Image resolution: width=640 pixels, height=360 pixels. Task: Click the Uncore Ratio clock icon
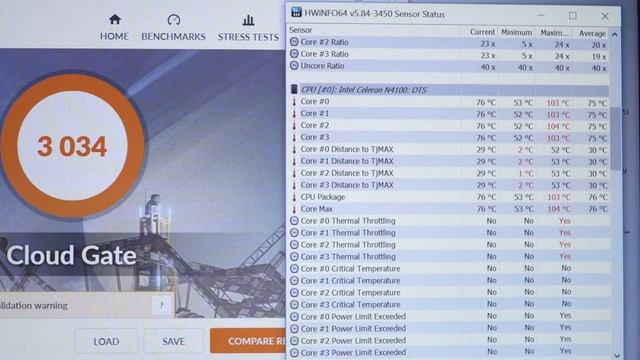coord(294,65)
